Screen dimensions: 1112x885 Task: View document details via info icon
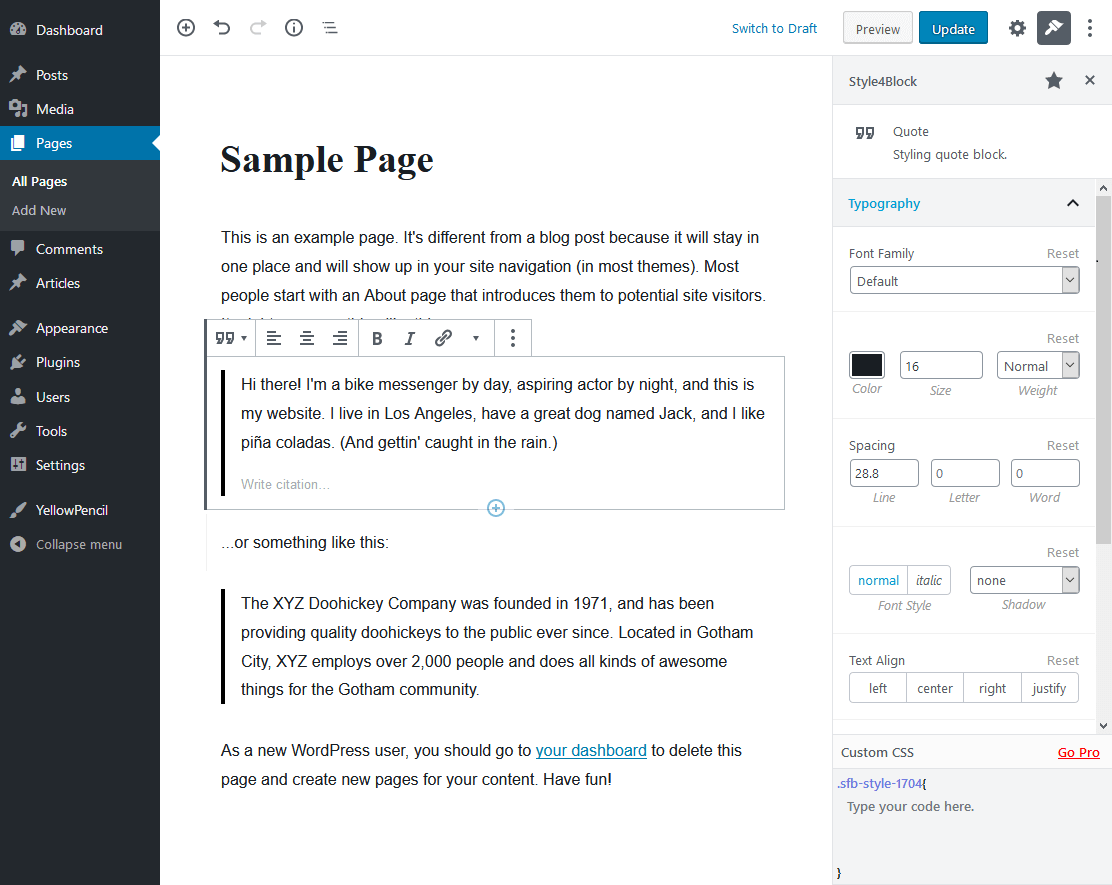click(293, 28)
